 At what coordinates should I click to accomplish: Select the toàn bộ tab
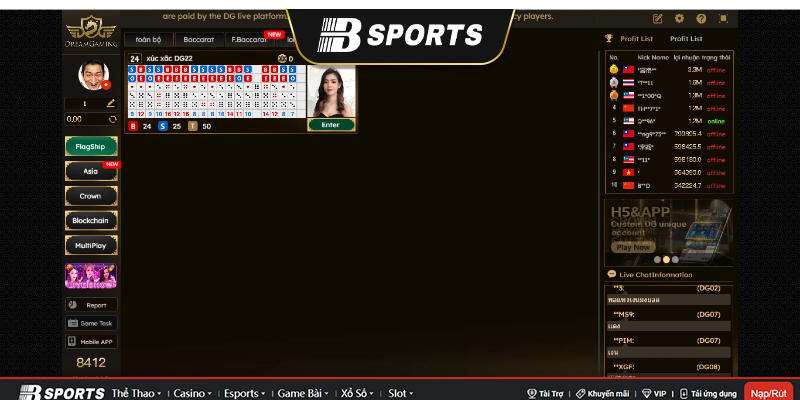pyautogui.click(x=148, y=39)
